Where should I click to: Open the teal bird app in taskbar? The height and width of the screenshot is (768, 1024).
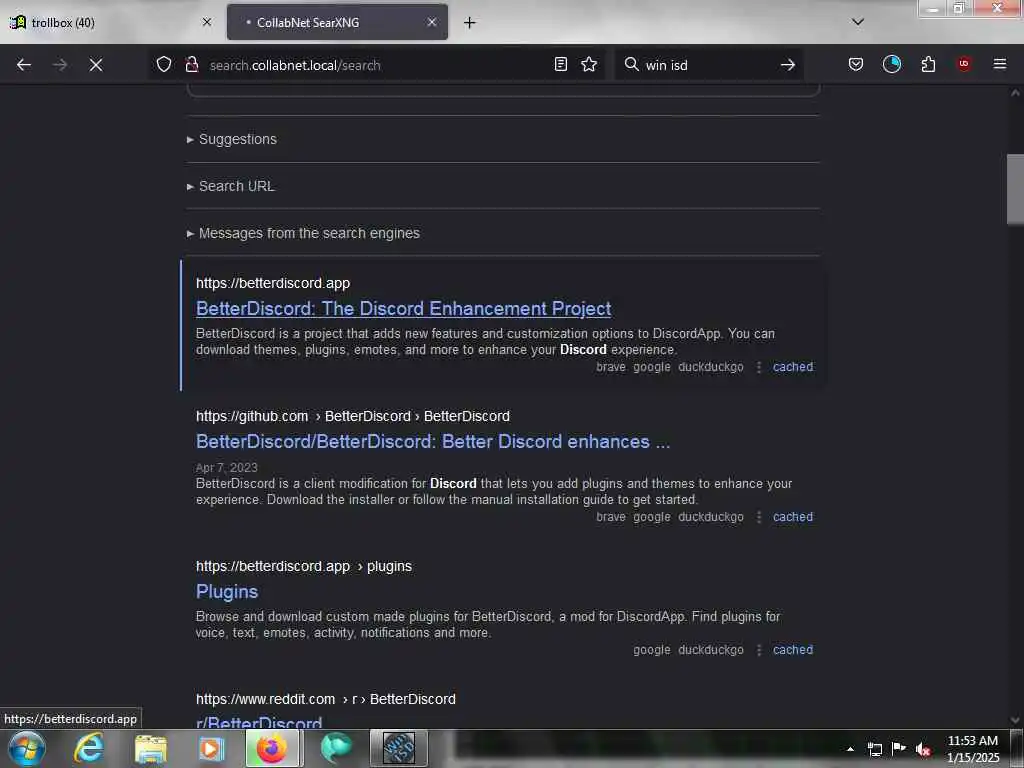[x=336, y=748]
